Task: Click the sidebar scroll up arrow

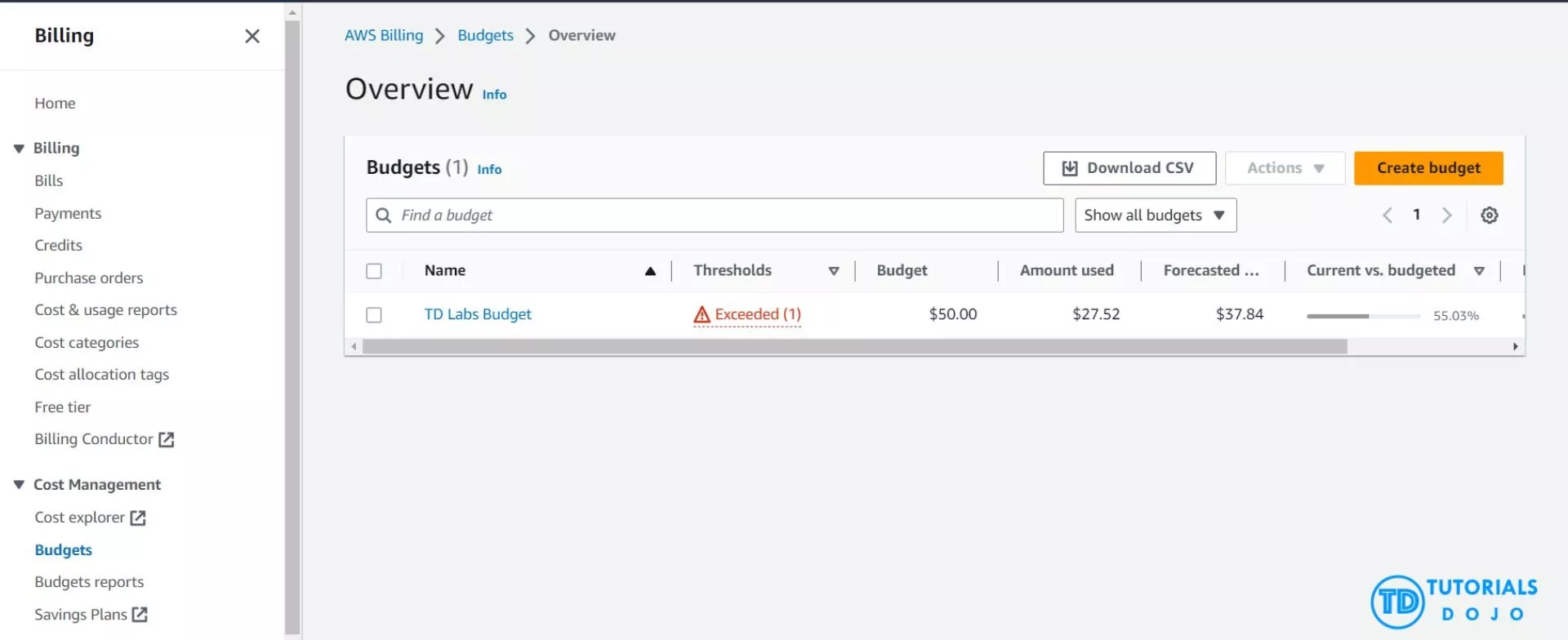Action: (292, 13)
